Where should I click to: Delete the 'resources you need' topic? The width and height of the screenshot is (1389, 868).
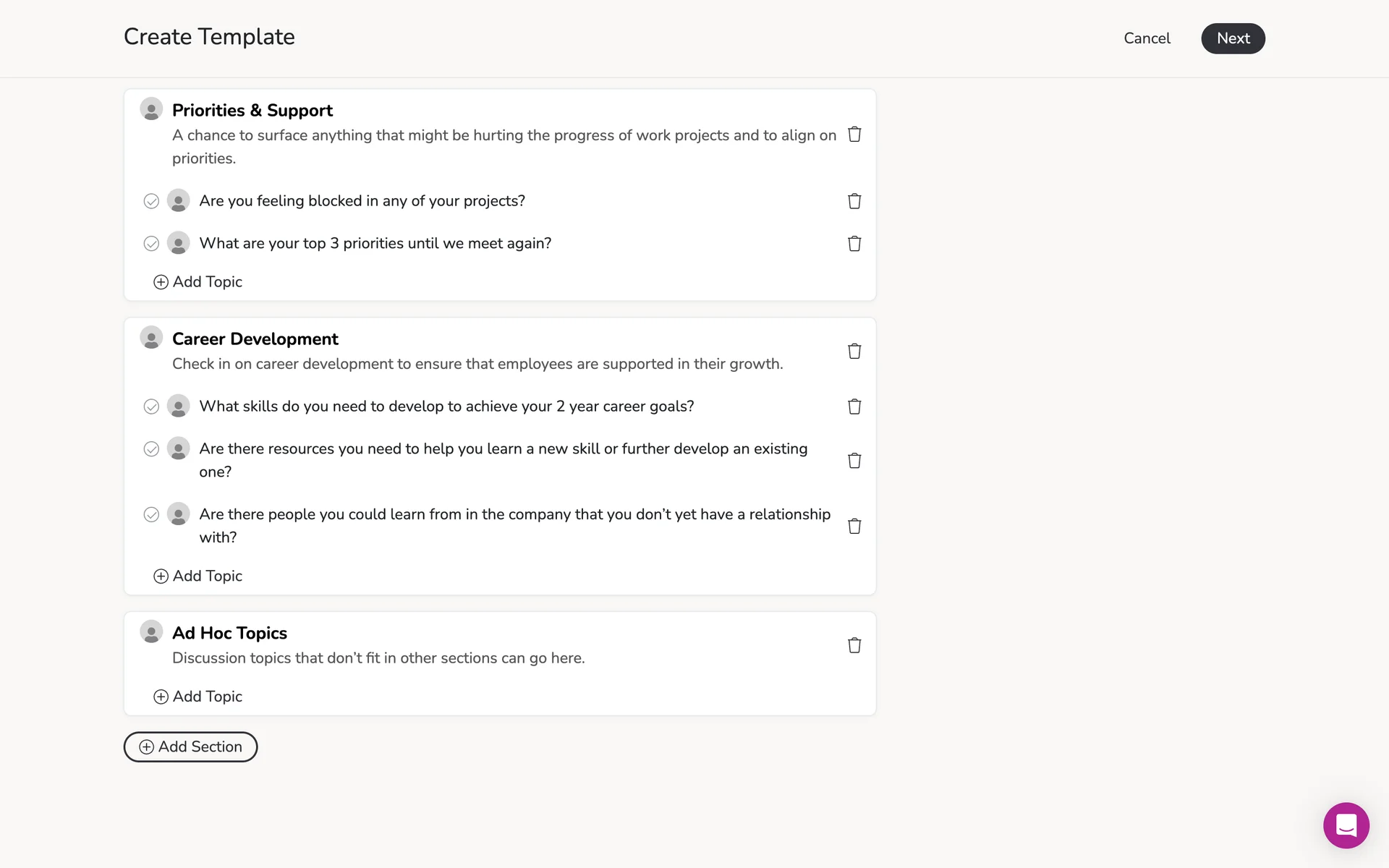coord(854,461)
